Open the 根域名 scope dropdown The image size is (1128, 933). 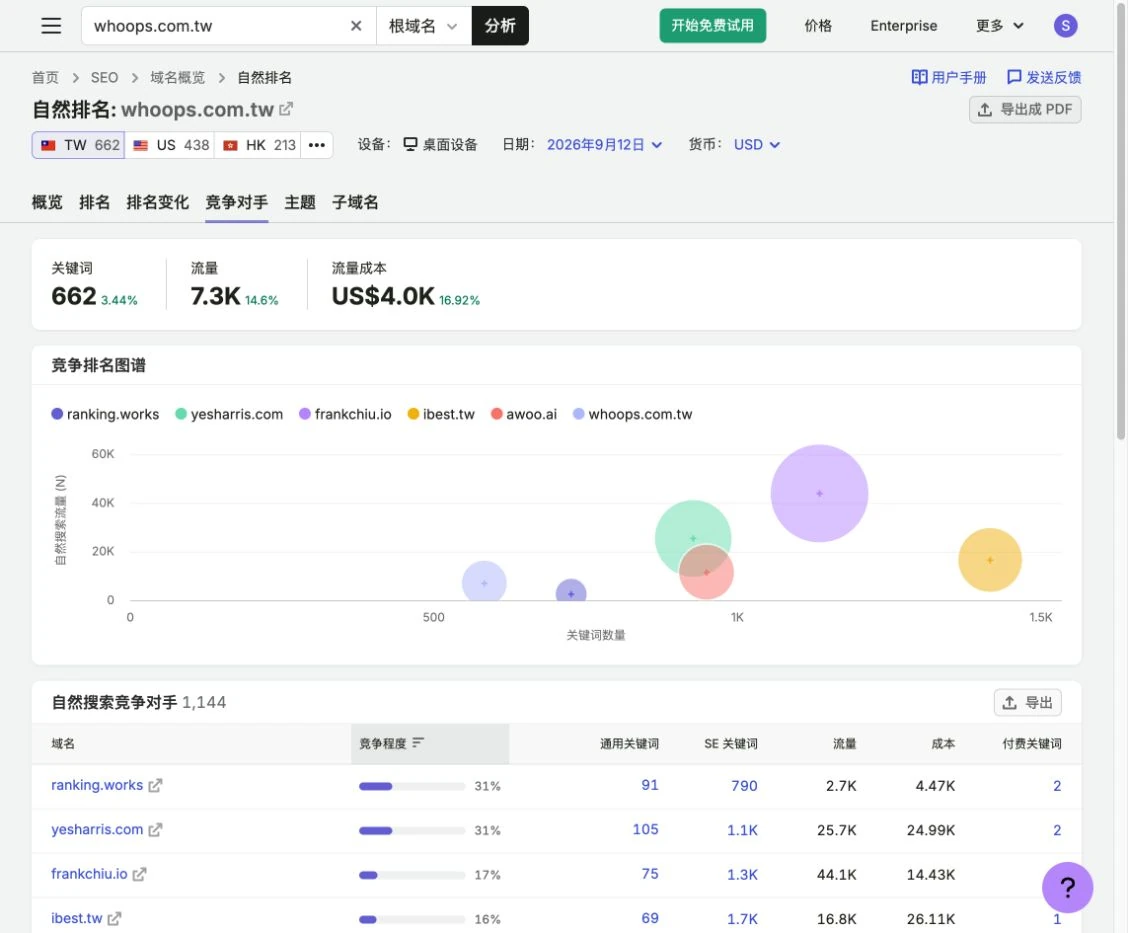pos(424,26)
